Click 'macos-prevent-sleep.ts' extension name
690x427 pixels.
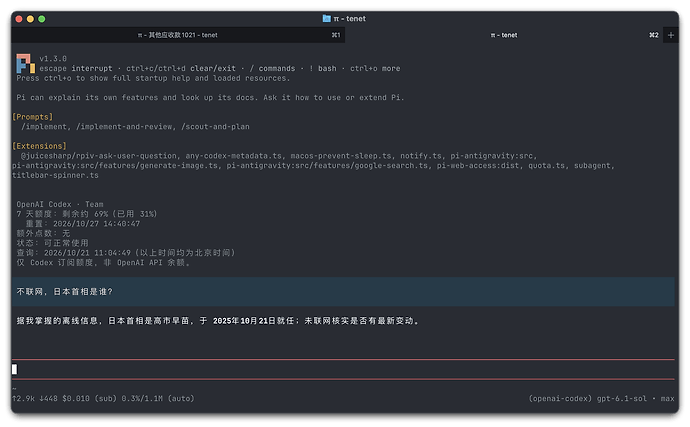click(x=341, y=156)
